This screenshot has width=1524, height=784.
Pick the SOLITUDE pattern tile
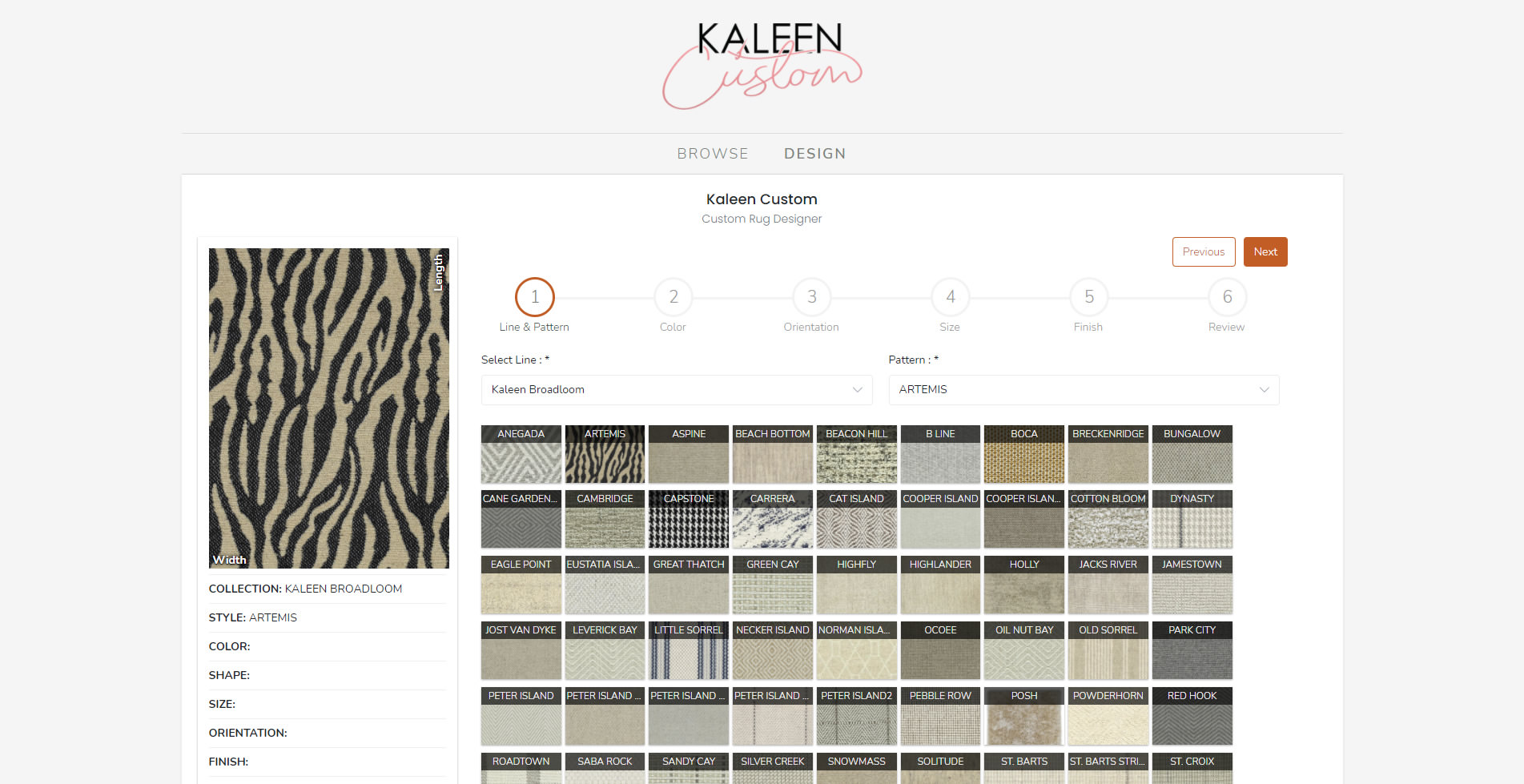click(x=940, y=768)
